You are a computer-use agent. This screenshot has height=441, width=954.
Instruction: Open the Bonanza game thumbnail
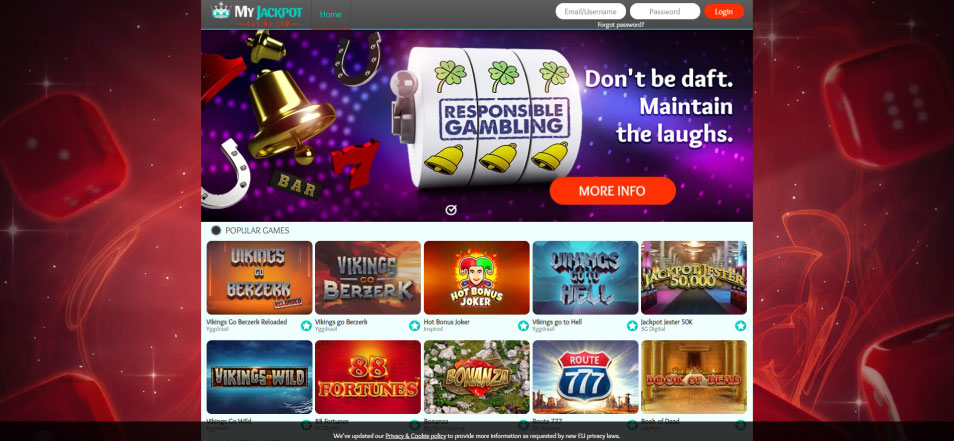476,377
